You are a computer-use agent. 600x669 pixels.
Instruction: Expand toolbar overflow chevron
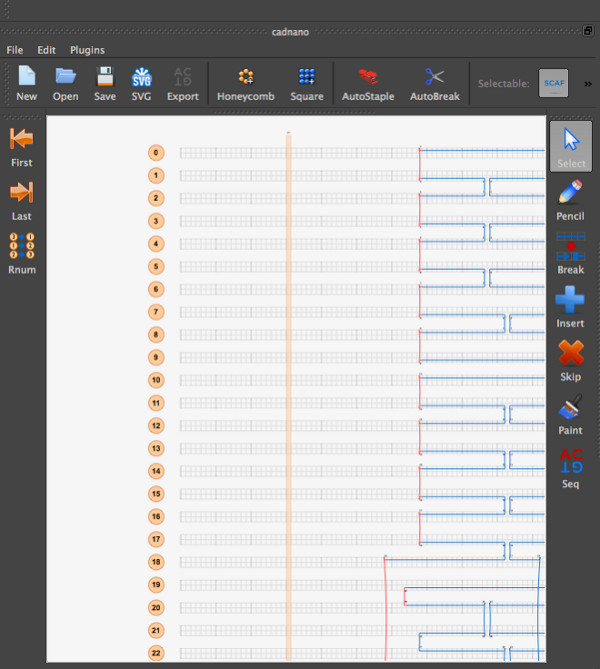click(587, 84)
